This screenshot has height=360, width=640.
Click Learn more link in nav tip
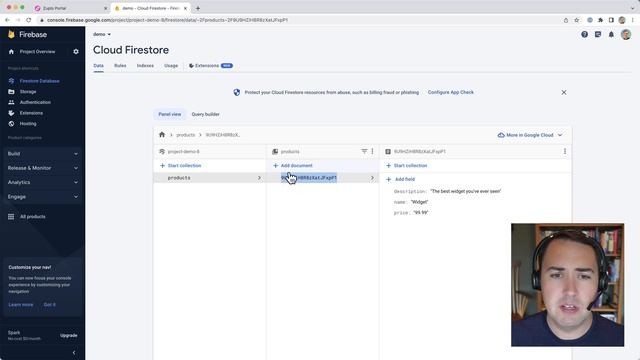coord(21,305)
